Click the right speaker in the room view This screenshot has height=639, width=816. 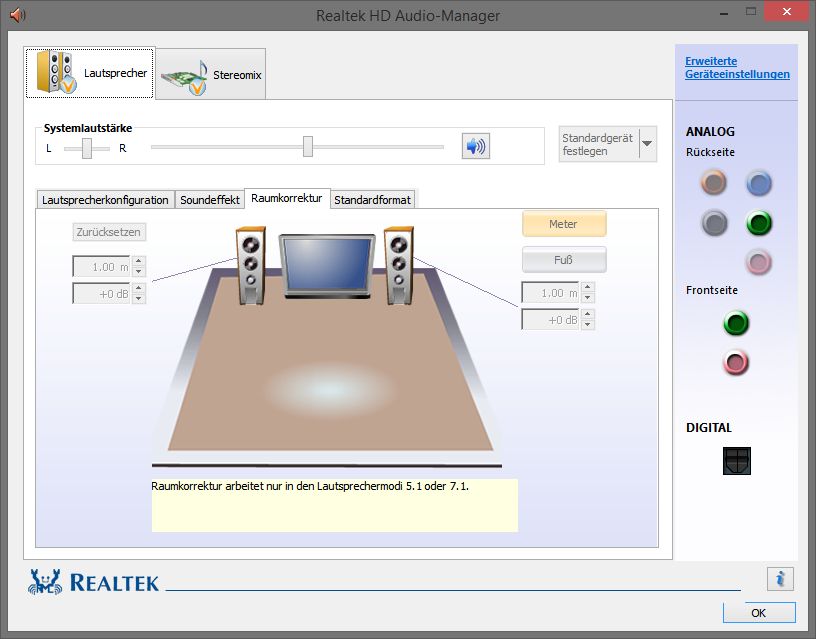click(399, 266)
